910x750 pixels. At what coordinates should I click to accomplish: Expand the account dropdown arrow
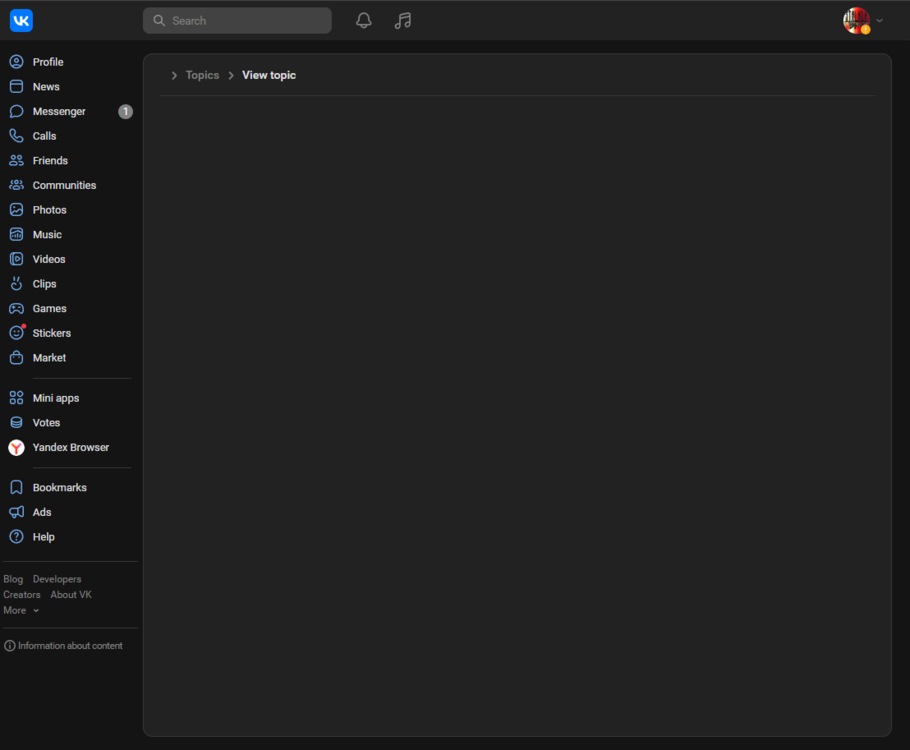coord(880,21)
